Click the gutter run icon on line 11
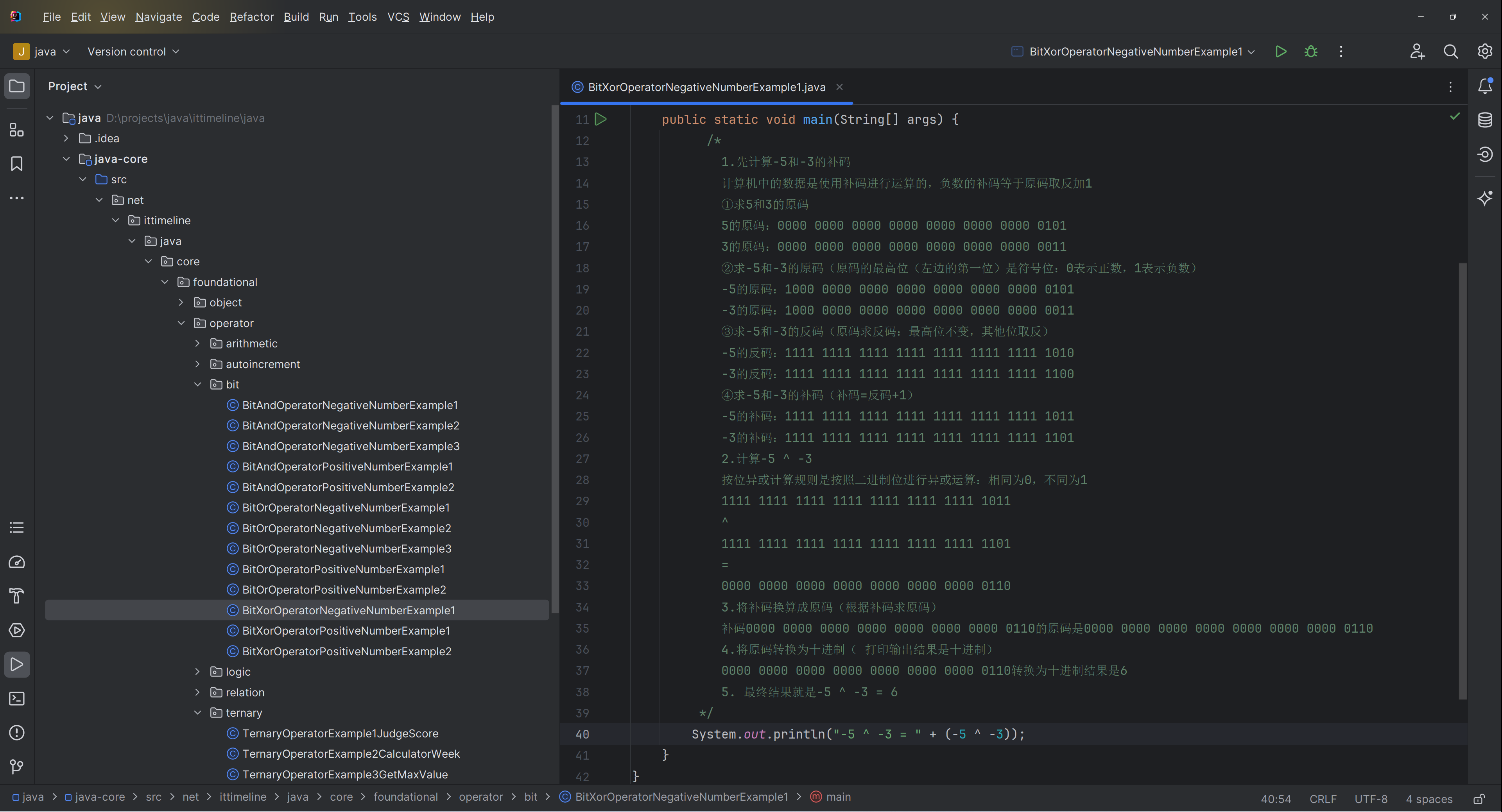 tap(600, 119)
